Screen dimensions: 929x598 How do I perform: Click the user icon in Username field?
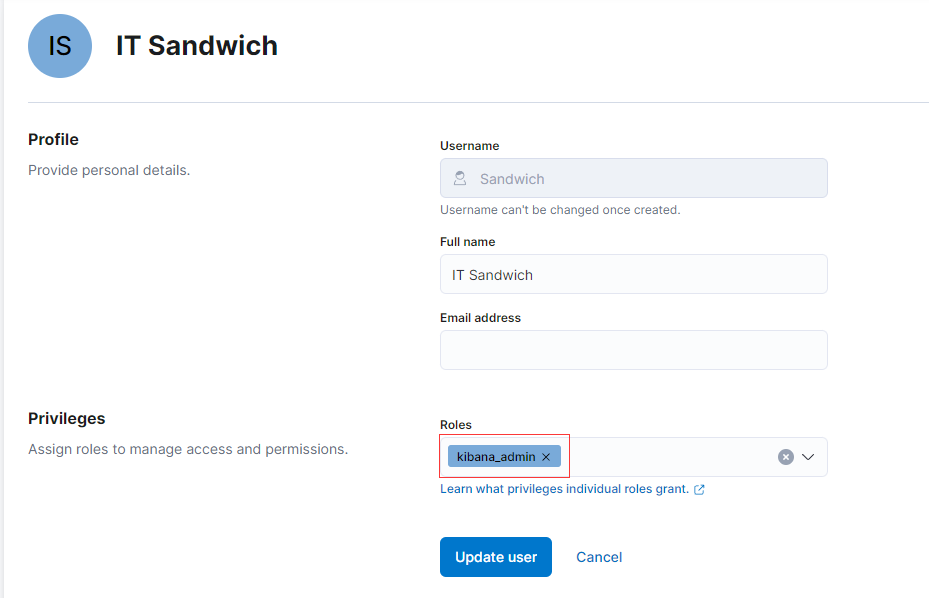460,178
